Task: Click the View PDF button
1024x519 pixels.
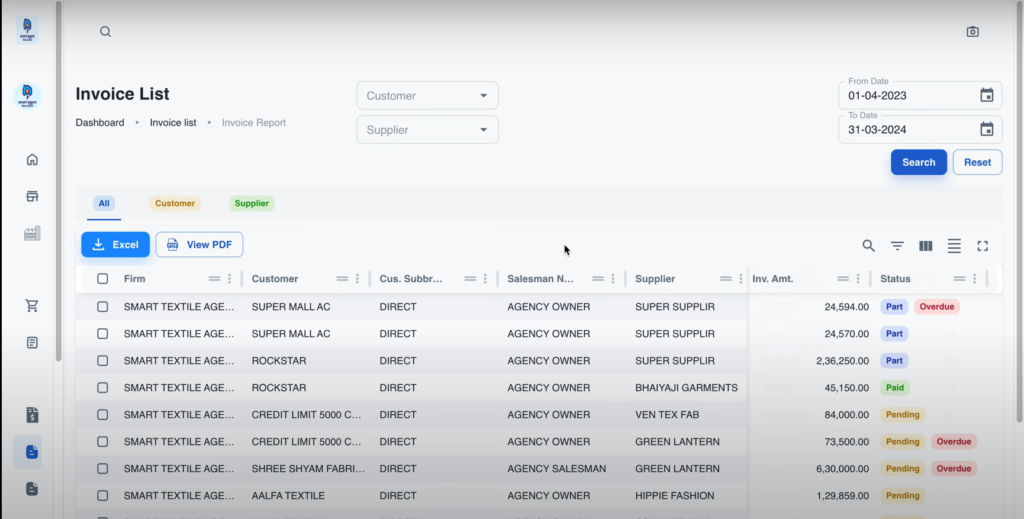Action: click(x=199, y=244)
